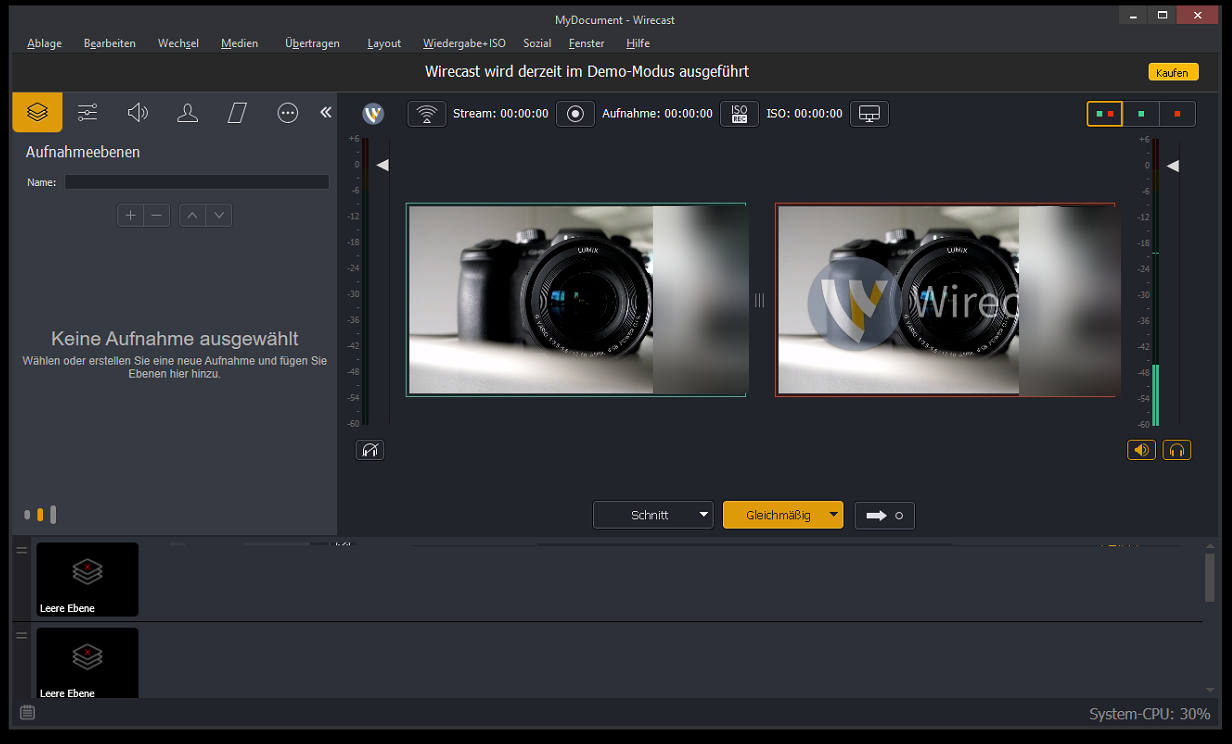The image size is (1232, 744).
Task: Open the Fenster menu
Action: [586, 43]
